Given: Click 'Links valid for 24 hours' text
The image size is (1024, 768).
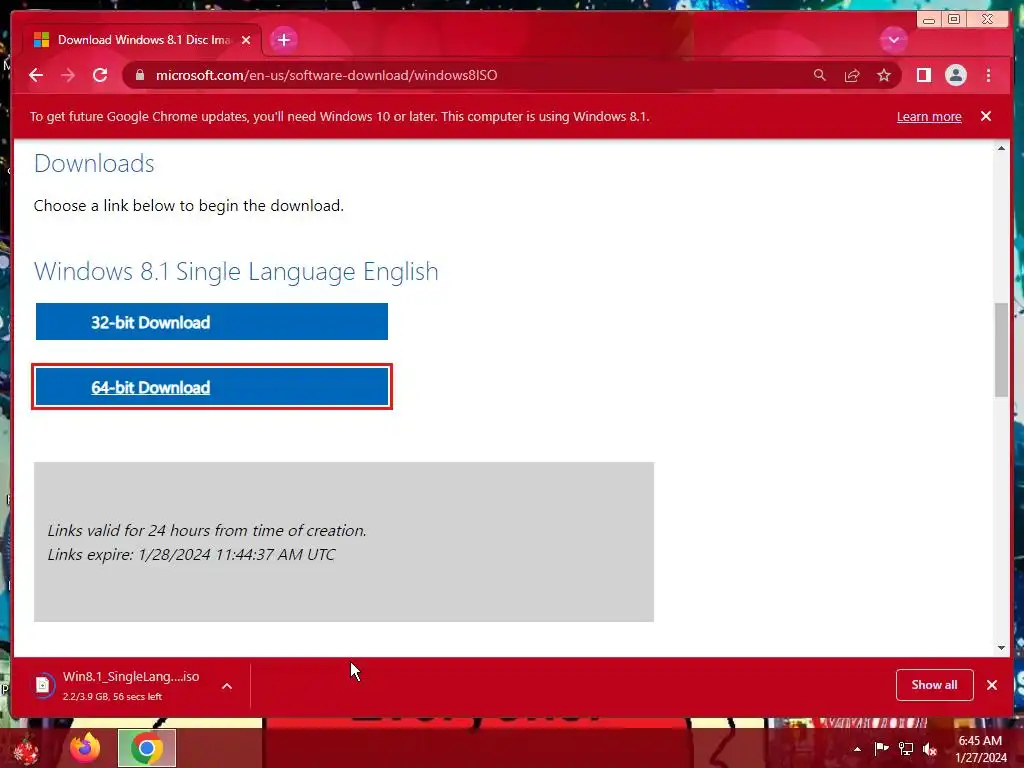Looking at the screenshot, I should (206, 530).
